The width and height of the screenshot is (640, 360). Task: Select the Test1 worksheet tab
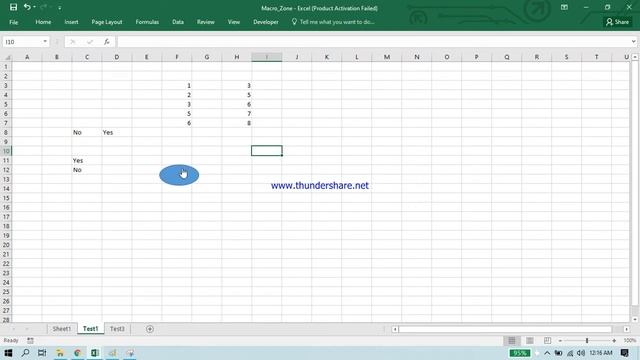click(x=91, y=329)
